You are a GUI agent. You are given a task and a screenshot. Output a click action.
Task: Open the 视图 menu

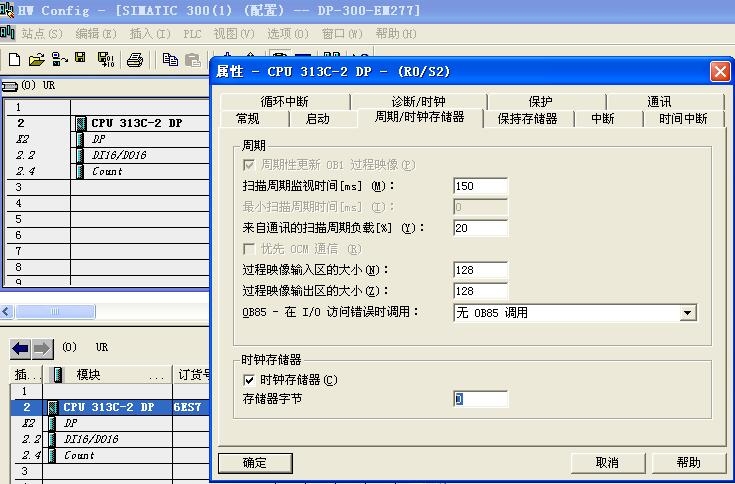[x=234, y=34]
